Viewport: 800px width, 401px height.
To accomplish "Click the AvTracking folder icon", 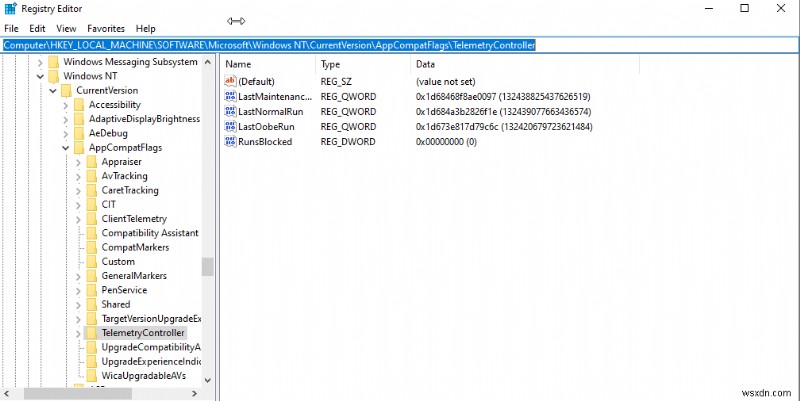I will 92,176.
